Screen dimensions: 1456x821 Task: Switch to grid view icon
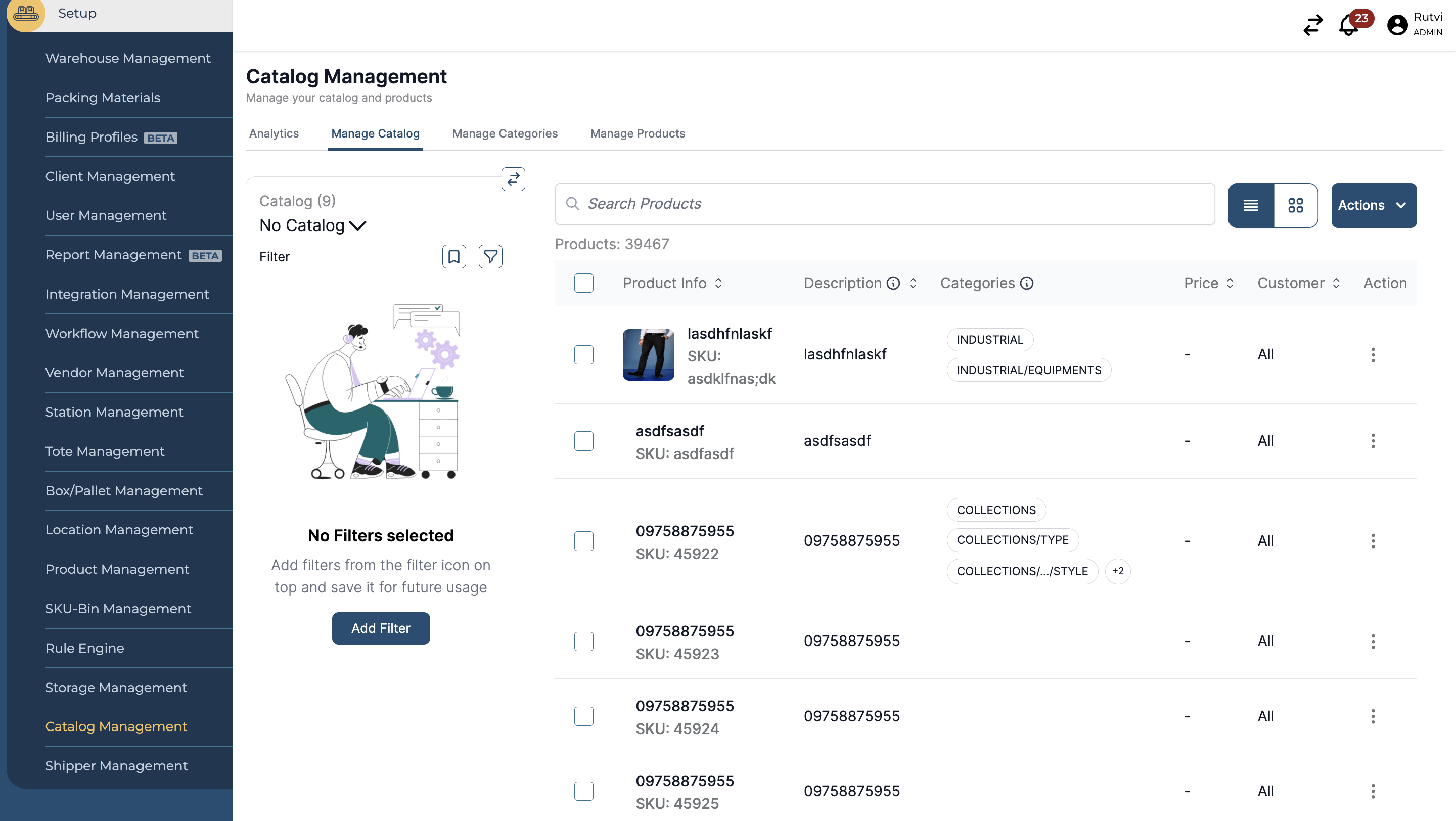pyautogui.click(x=1295, y=205)
